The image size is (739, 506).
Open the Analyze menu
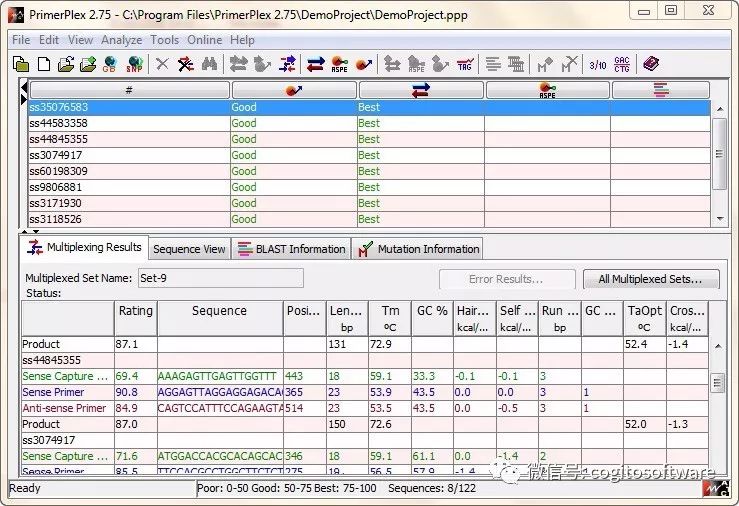[122, 40]
